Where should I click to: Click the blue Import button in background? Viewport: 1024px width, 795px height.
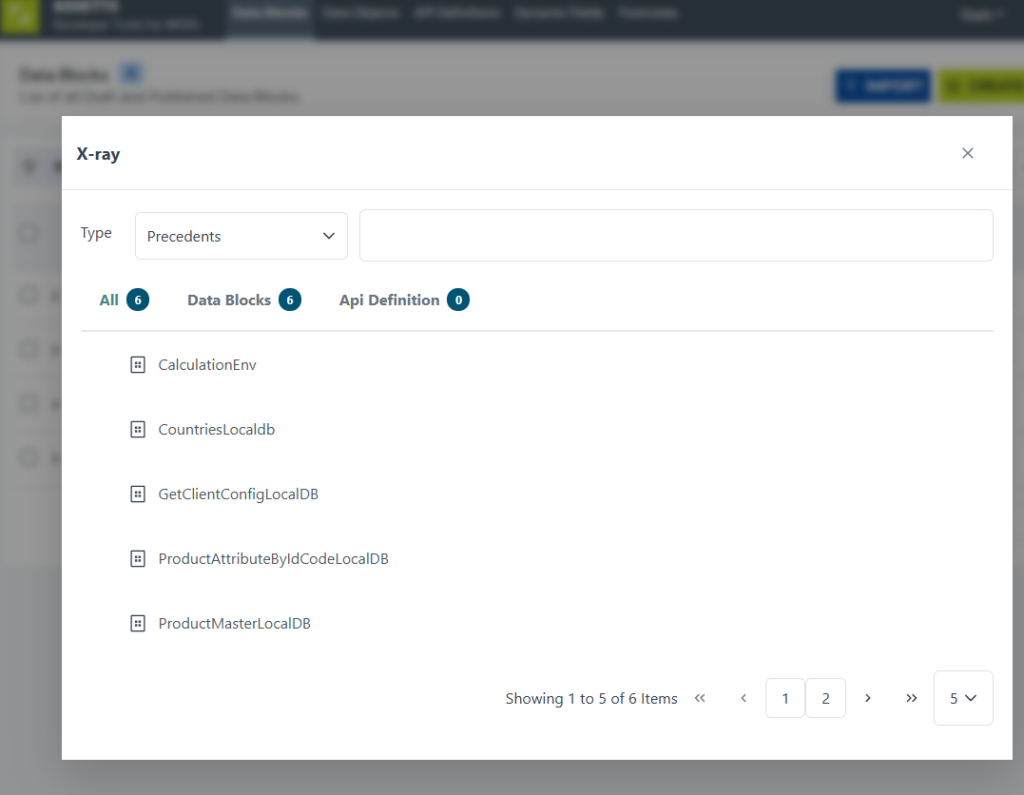click(x=883, y=86)
